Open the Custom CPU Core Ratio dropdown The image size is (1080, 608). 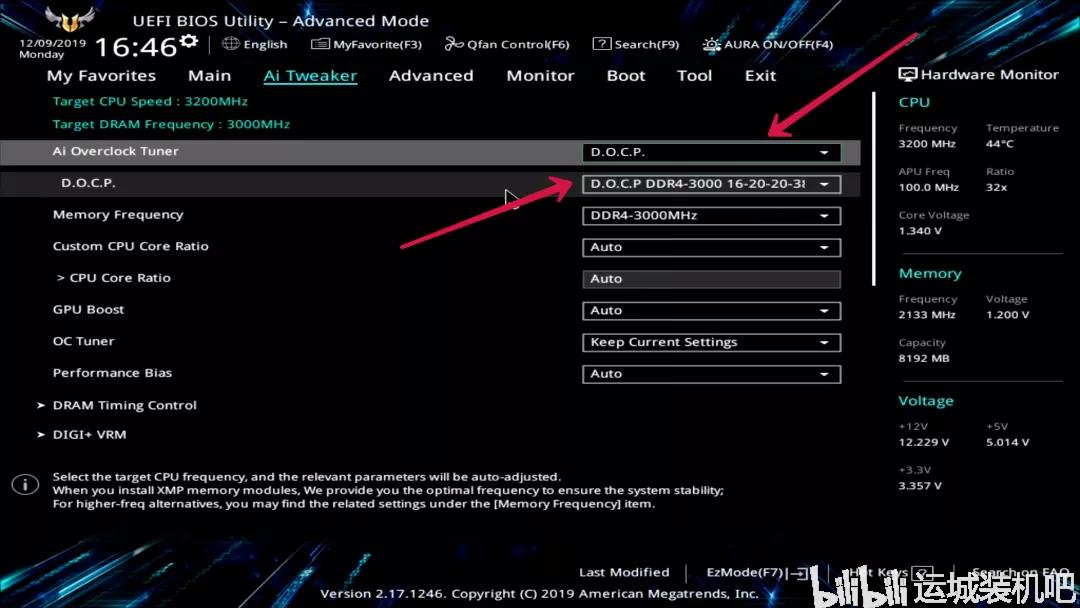pyautogui.click(x=712, y=247)
